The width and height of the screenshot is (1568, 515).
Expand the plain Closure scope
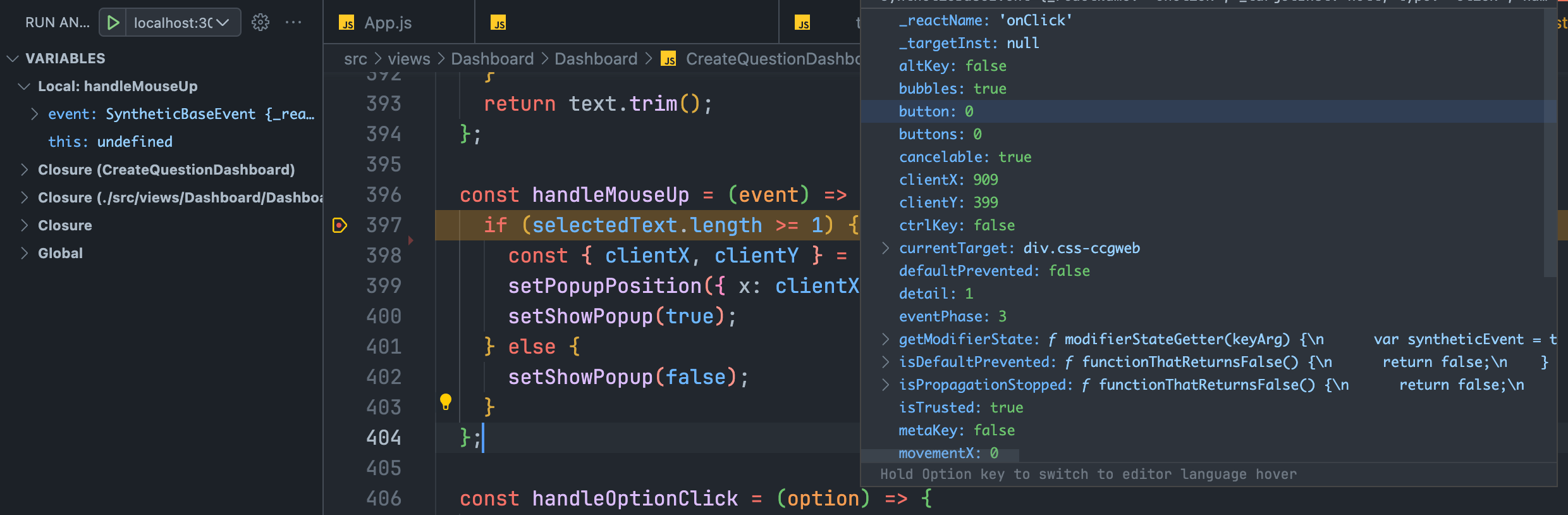tap(25, 225)
